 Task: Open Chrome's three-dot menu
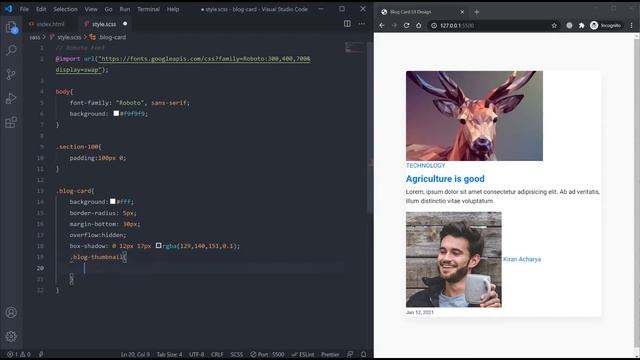tap(631, 25)
